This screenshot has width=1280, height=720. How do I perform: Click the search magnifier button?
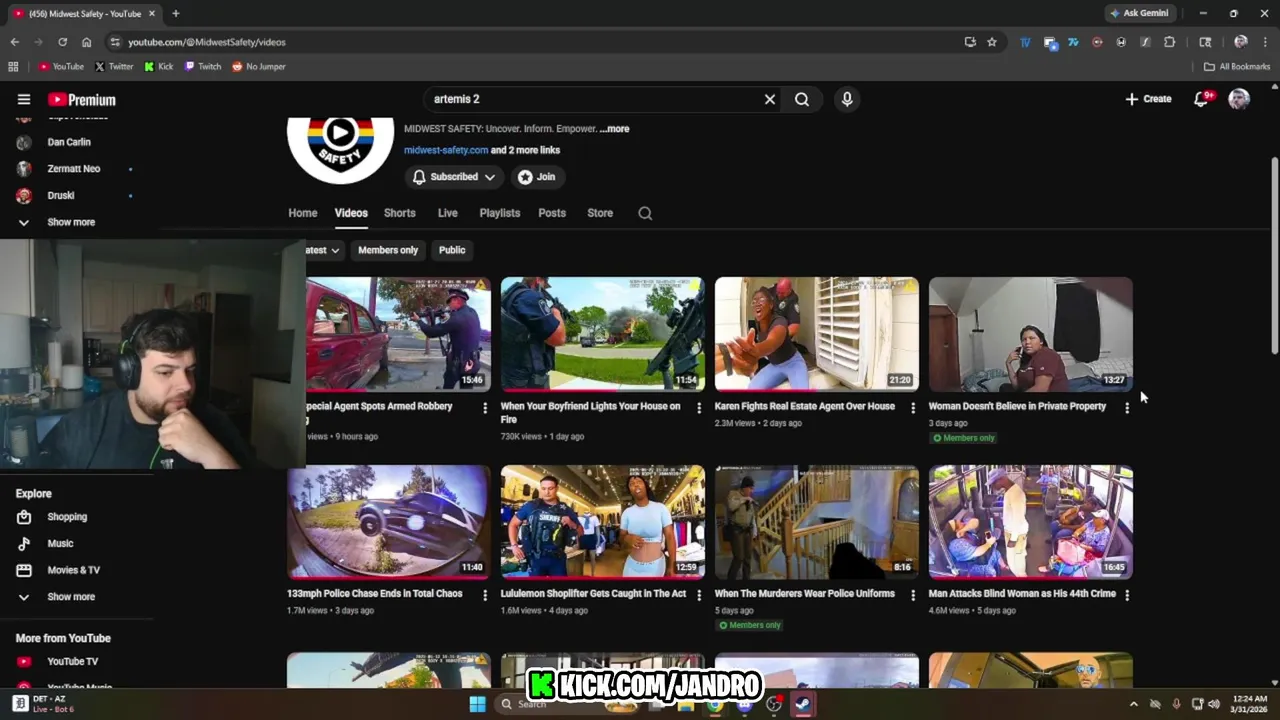pos(802,99)
